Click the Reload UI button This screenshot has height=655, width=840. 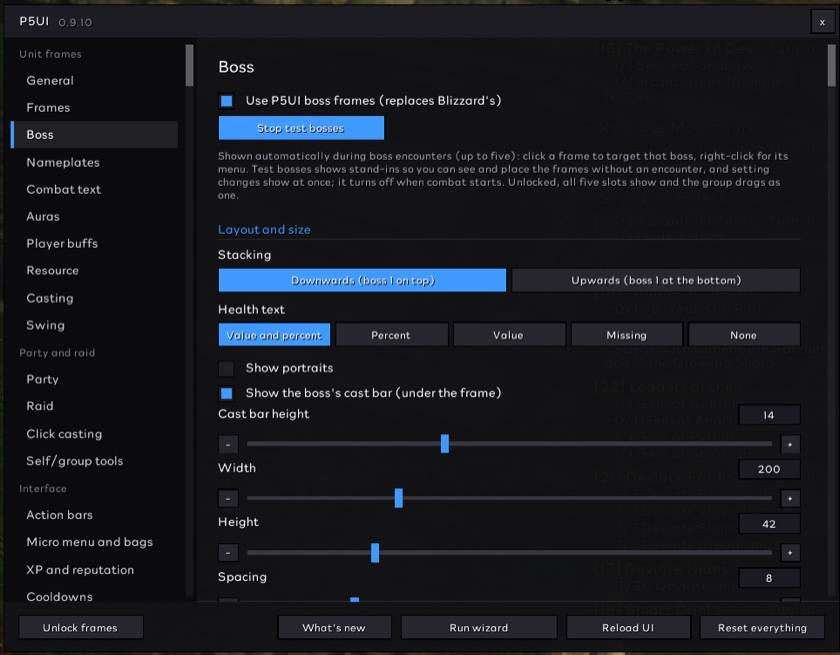[628, 627]
